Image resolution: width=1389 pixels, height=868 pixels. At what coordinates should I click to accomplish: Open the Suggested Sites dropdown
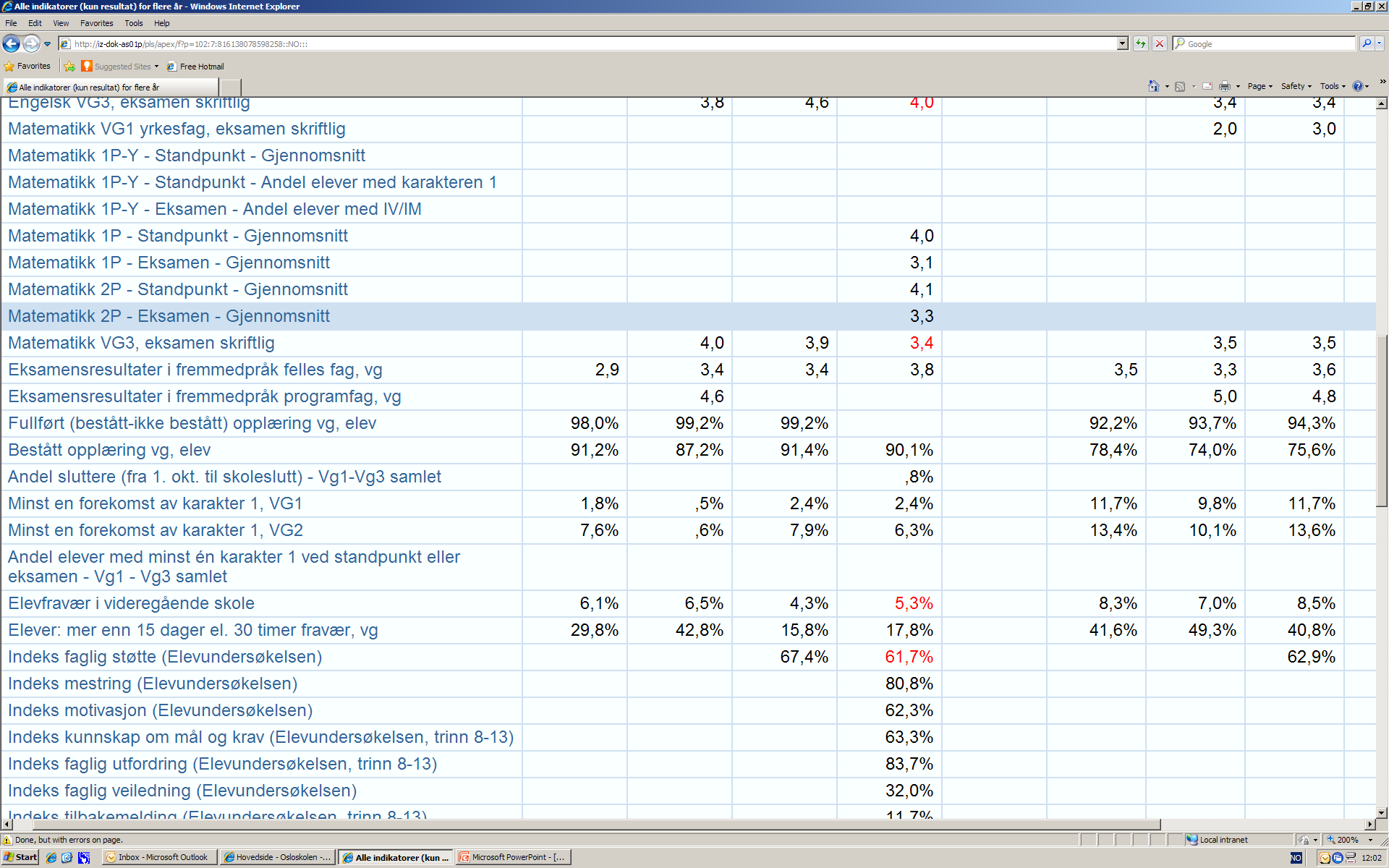(x=120, y=67)
